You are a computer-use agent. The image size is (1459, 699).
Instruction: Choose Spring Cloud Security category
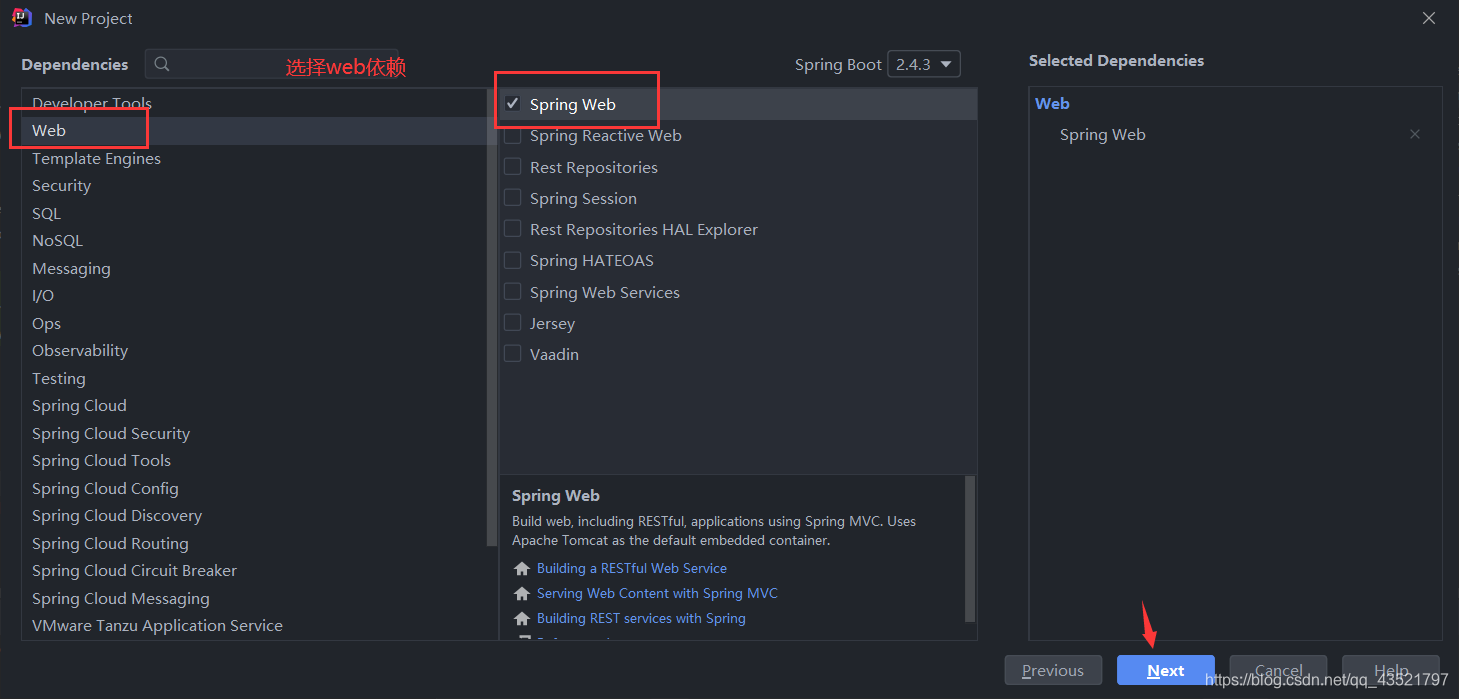(x=254, y=433)
